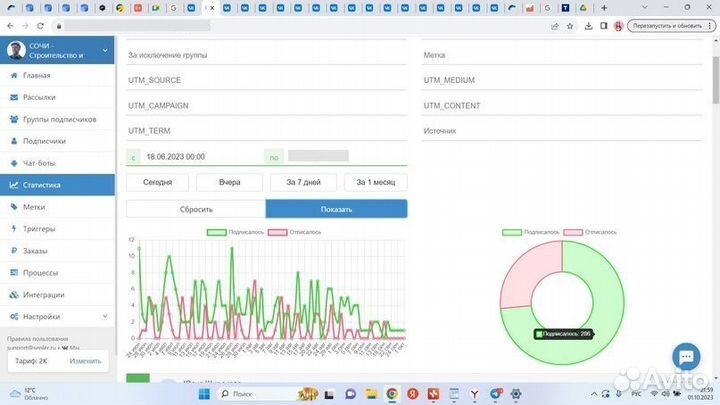Go to Подписчики in the sidebar
Screen dimensions: 720x405
(44, 141)
